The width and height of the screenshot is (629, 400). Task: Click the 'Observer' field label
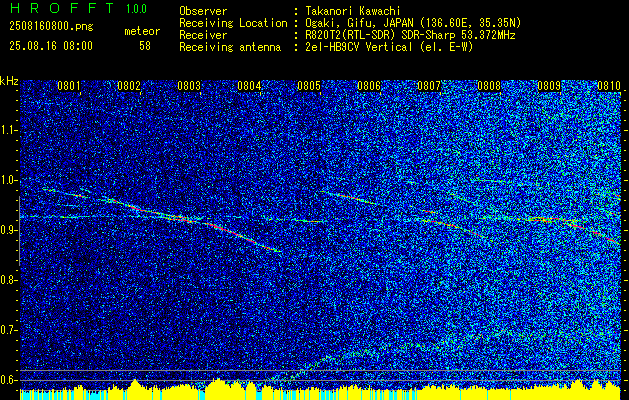click(x=203, y=11)
